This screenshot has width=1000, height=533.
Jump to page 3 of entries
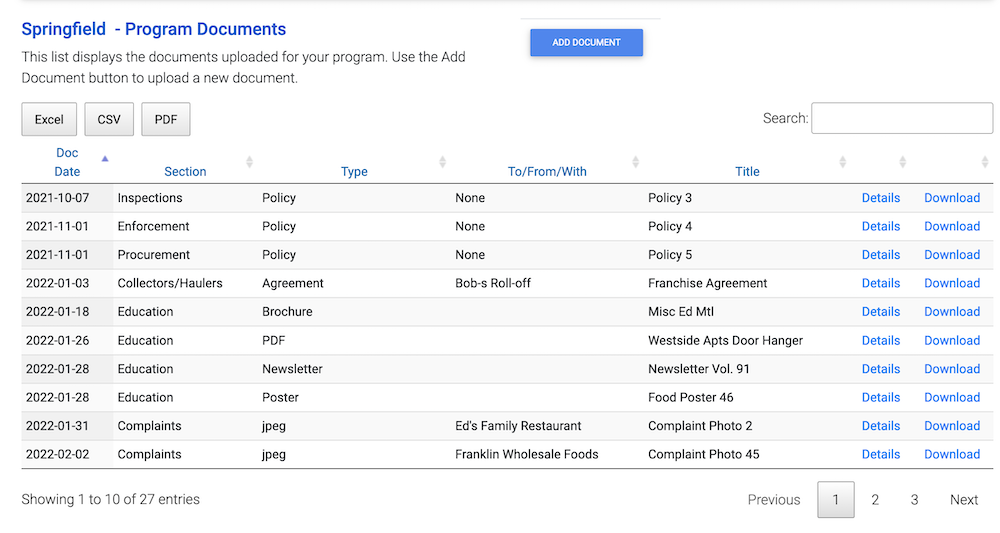(914, 500)
